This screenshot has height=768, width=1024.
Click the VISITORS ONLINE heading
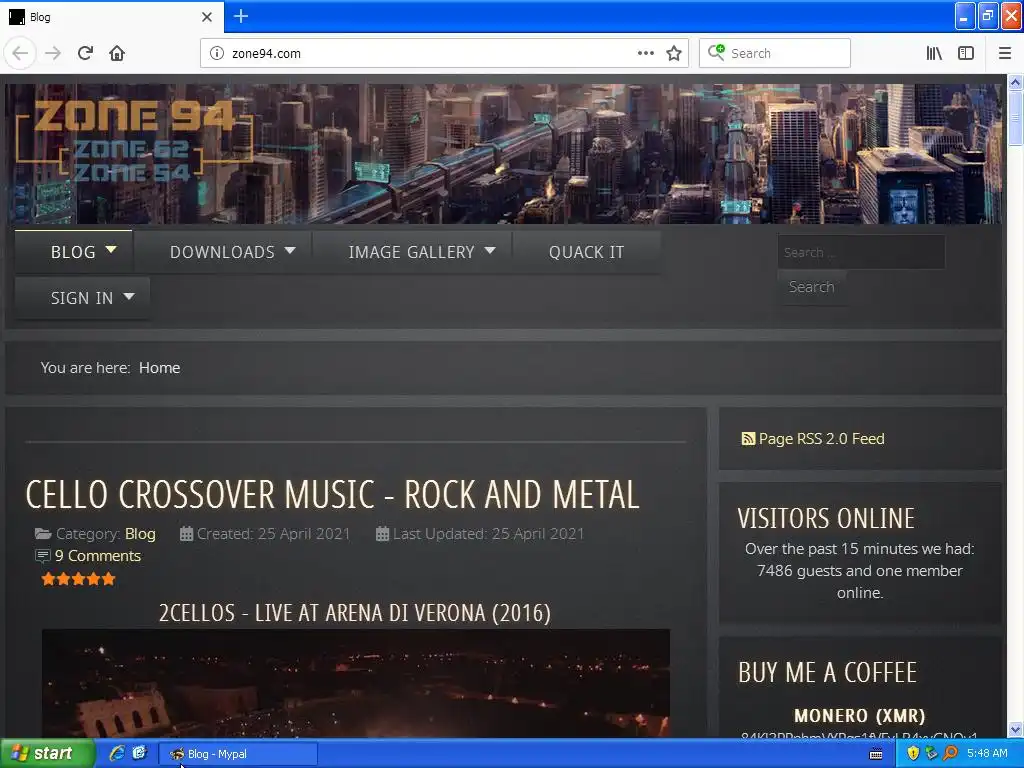pyautogui.click(x=826, y=519)
